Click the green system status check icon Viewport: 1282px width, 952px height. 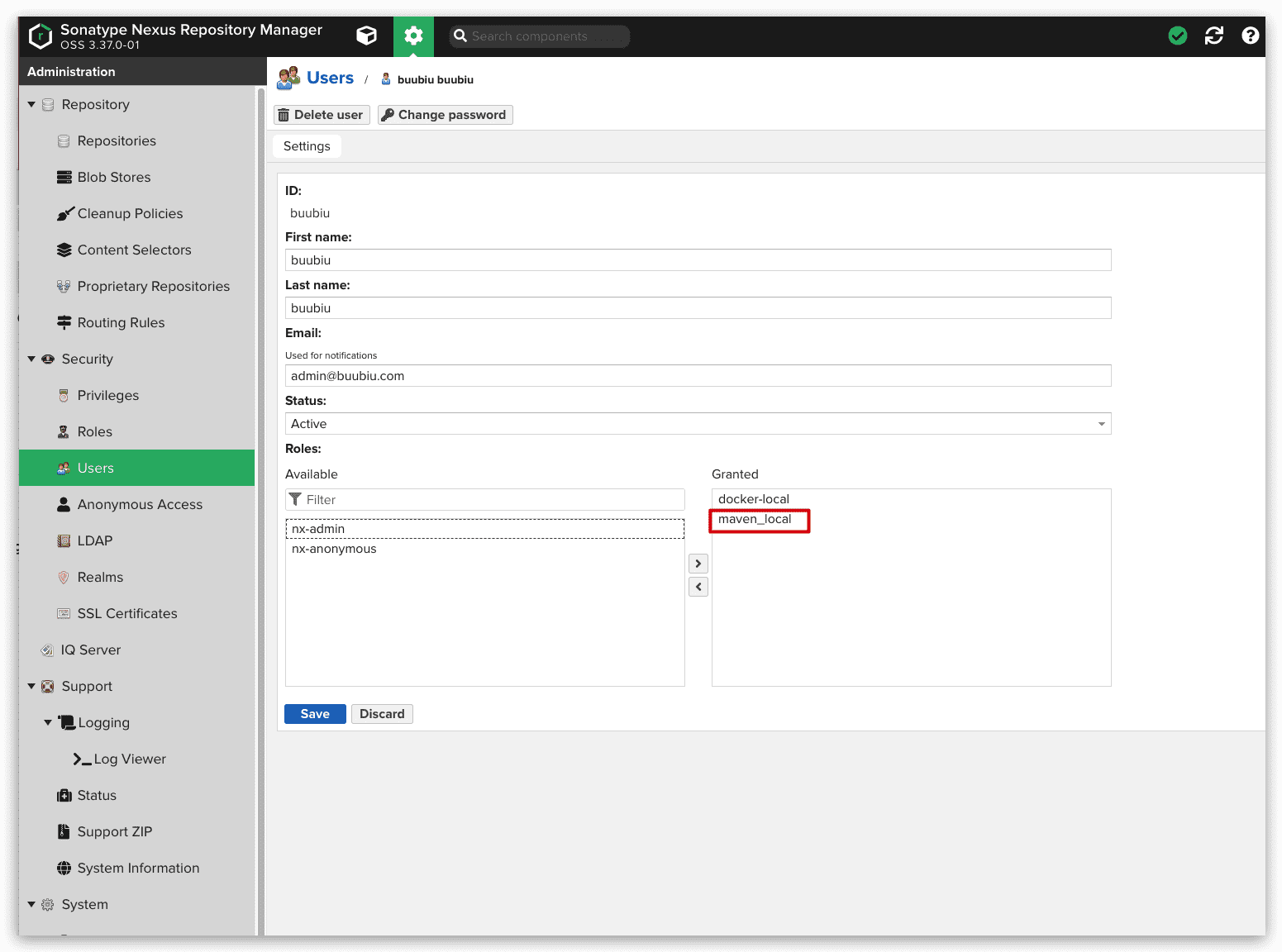tap(1177, 36)
